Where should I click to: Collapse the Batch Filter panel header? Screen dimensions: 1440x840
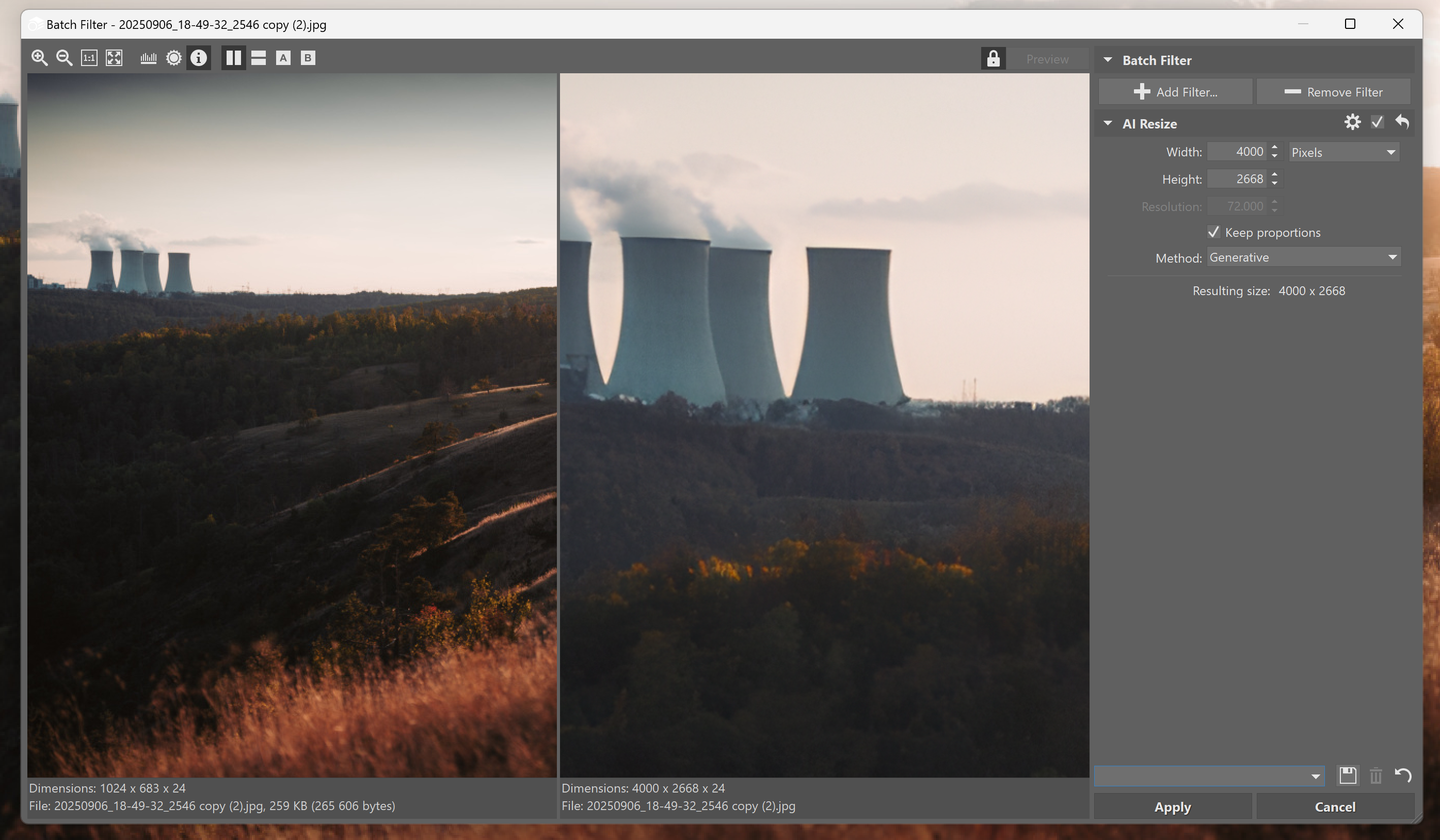point(1108,60)
